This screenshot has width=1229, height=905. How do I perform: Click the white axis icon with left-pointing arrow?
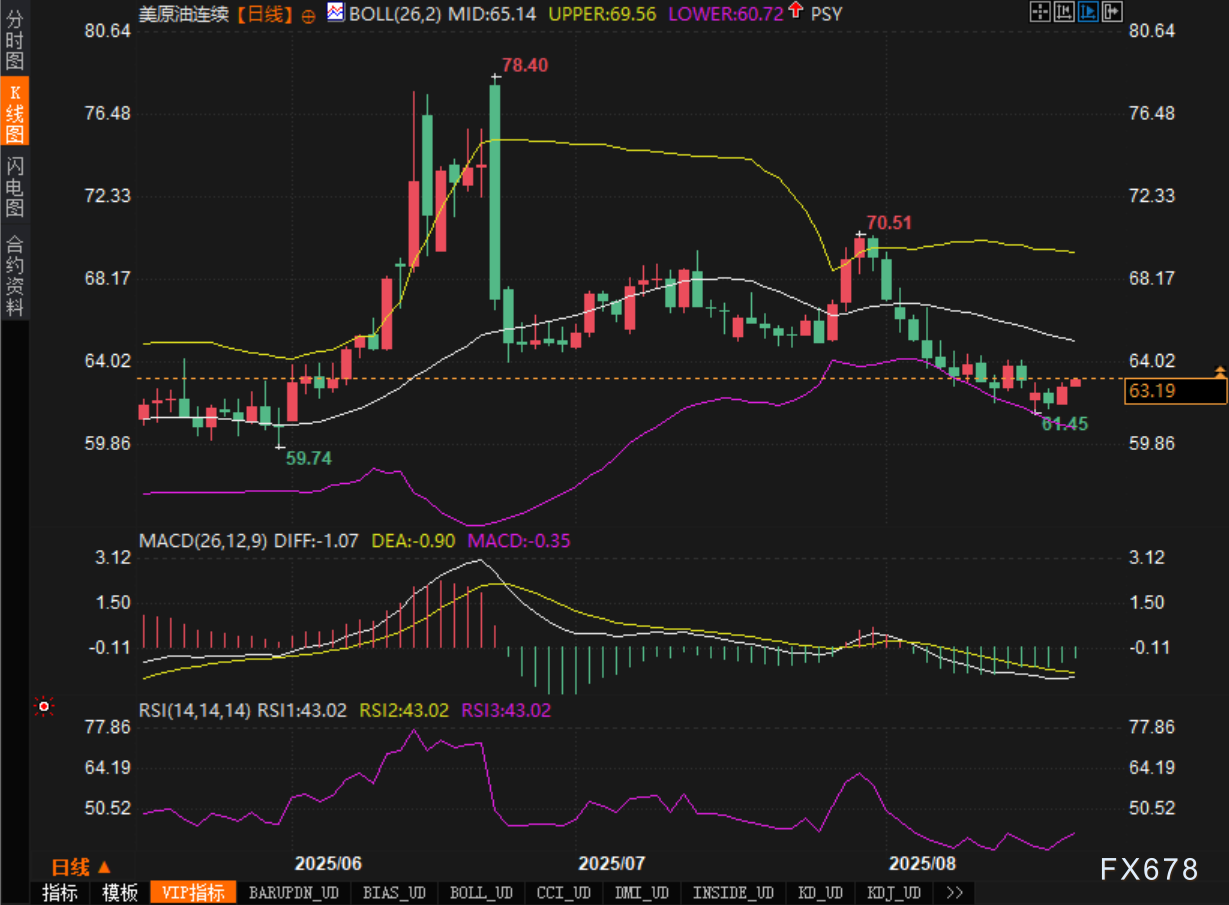pyautogui.click(x=1064, y=12)
